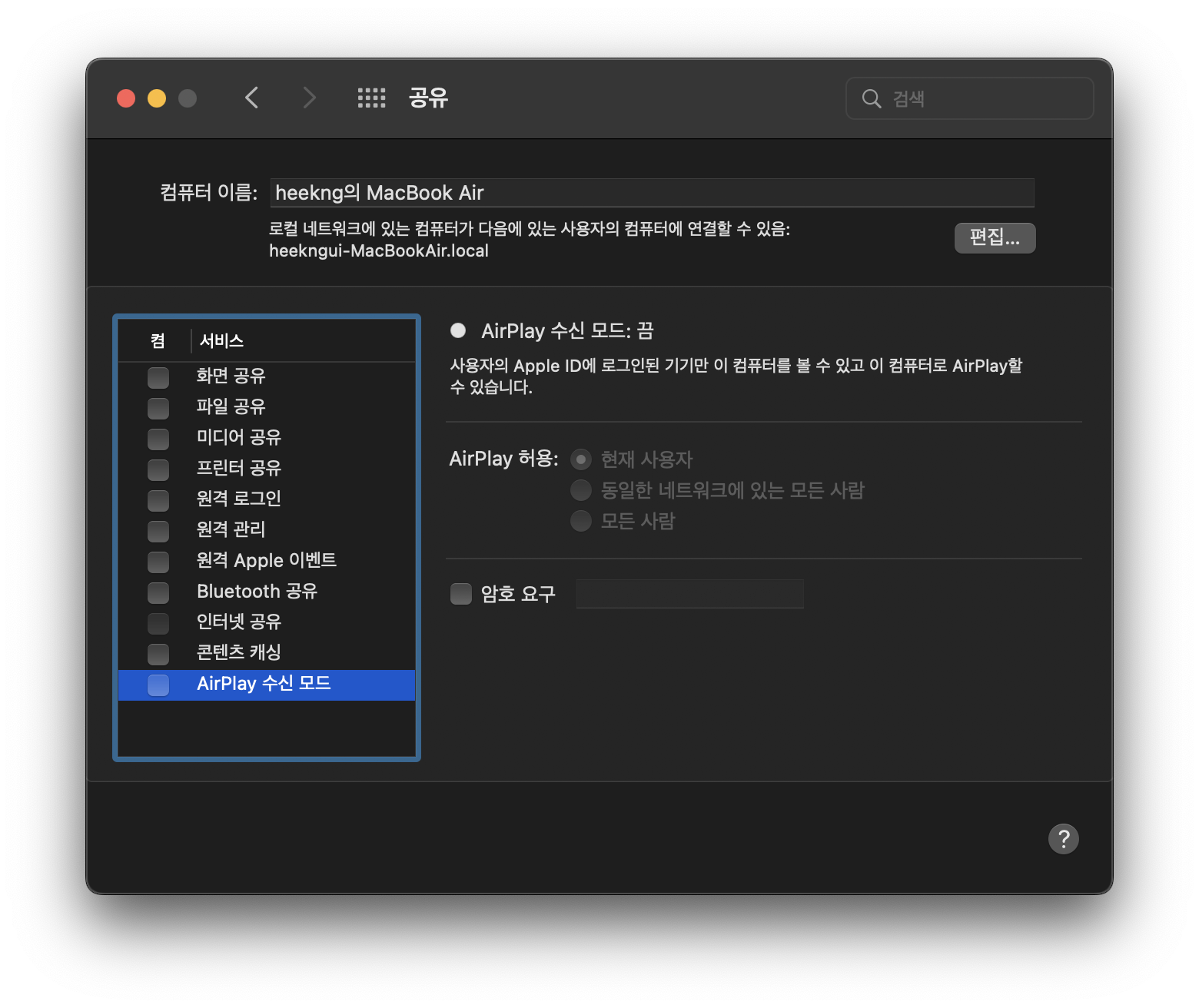This screenshot has height=1008, width=1199.
Task: Select the 원격 로그인 service row
Action: coord(238,499)
